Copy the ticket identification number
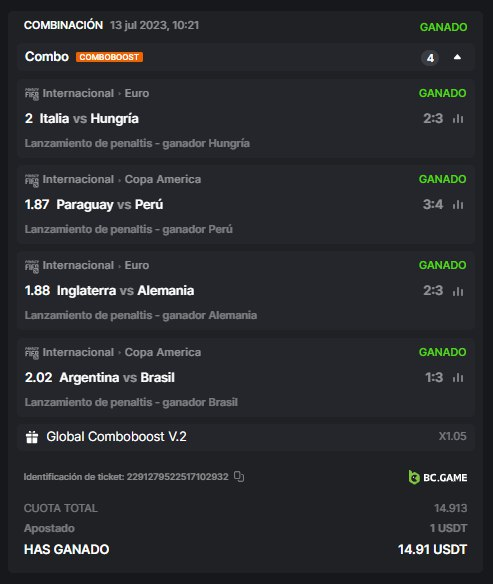Viewport: 493px width, 584px height. 239,476
